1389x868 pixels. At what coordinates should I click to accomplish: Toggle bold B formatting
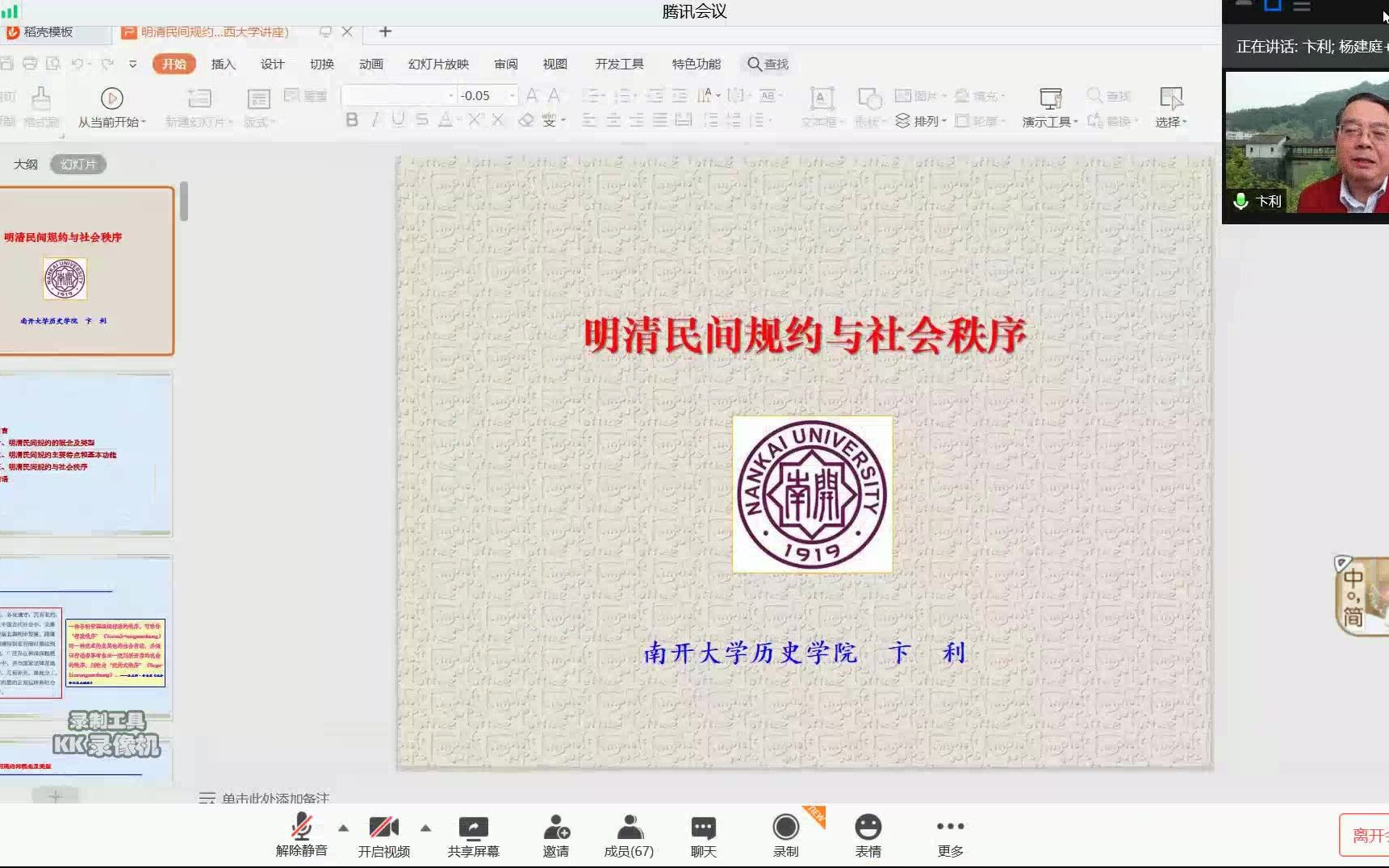click(352, 120)
